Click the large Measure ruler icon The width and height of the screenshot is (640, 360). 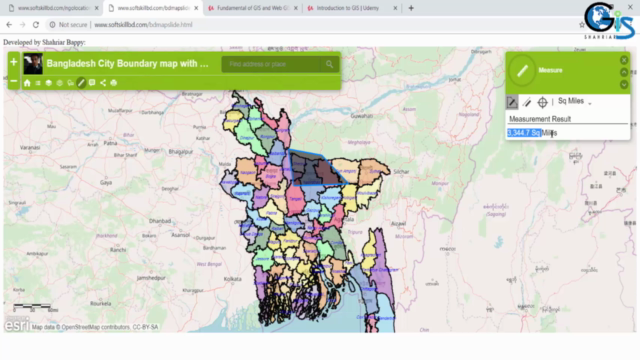pos(522,70)
